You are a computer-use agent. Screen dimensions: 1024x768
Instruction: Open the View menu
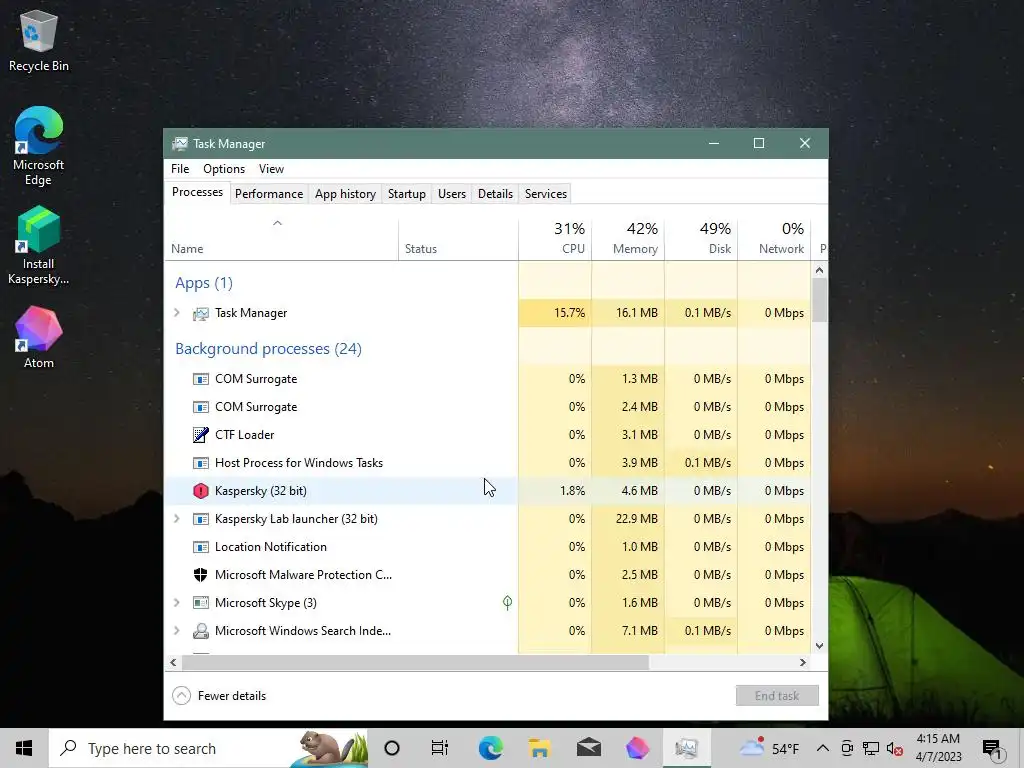point(271,168)
